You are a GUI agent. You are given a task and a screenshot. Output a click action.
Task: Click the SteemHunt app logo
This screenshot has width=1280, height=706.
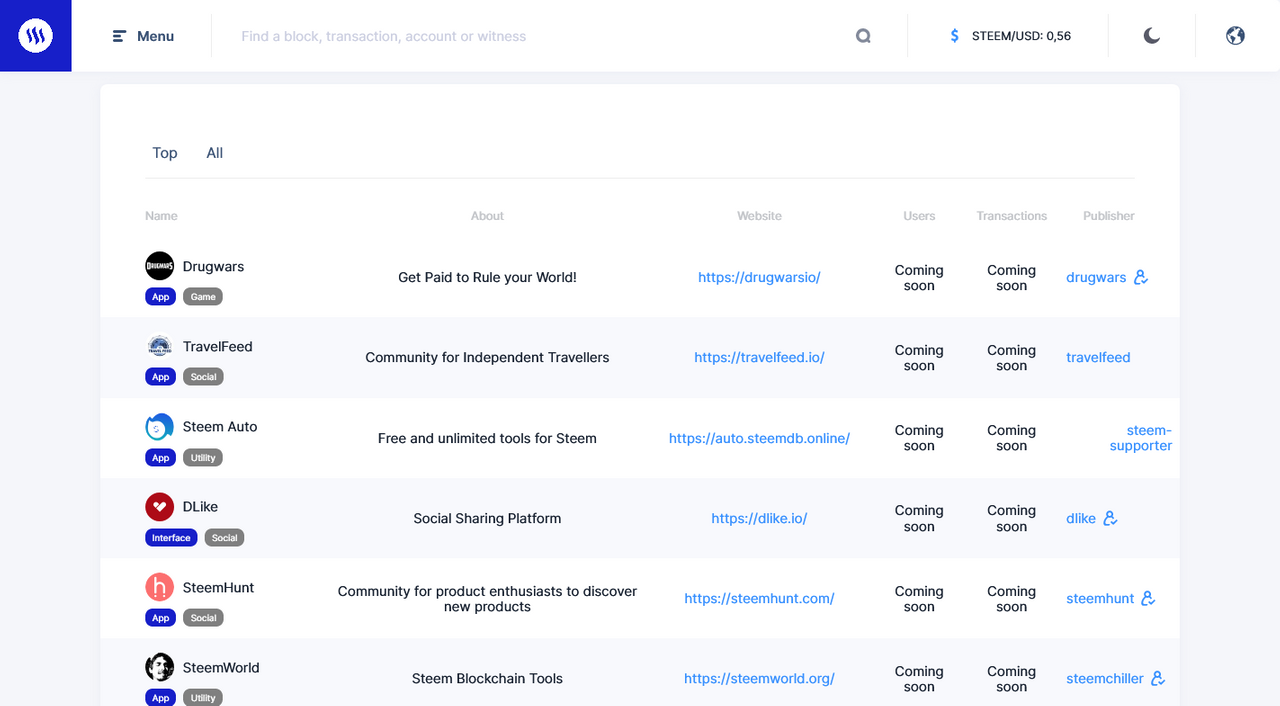159,587
